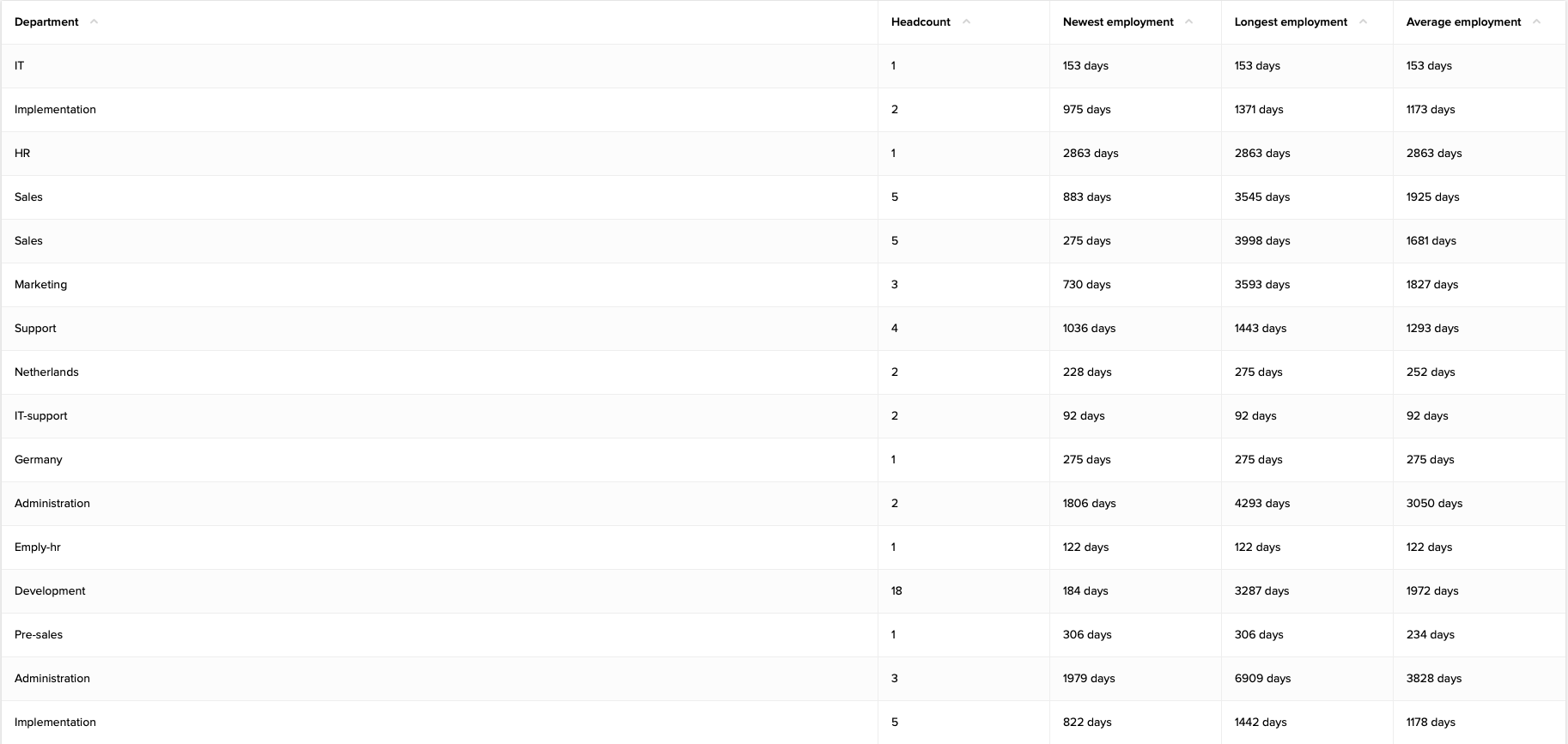Click the Emply-hr department cell
Viewport: 1568px width, 744px height.
click(38, 547)
